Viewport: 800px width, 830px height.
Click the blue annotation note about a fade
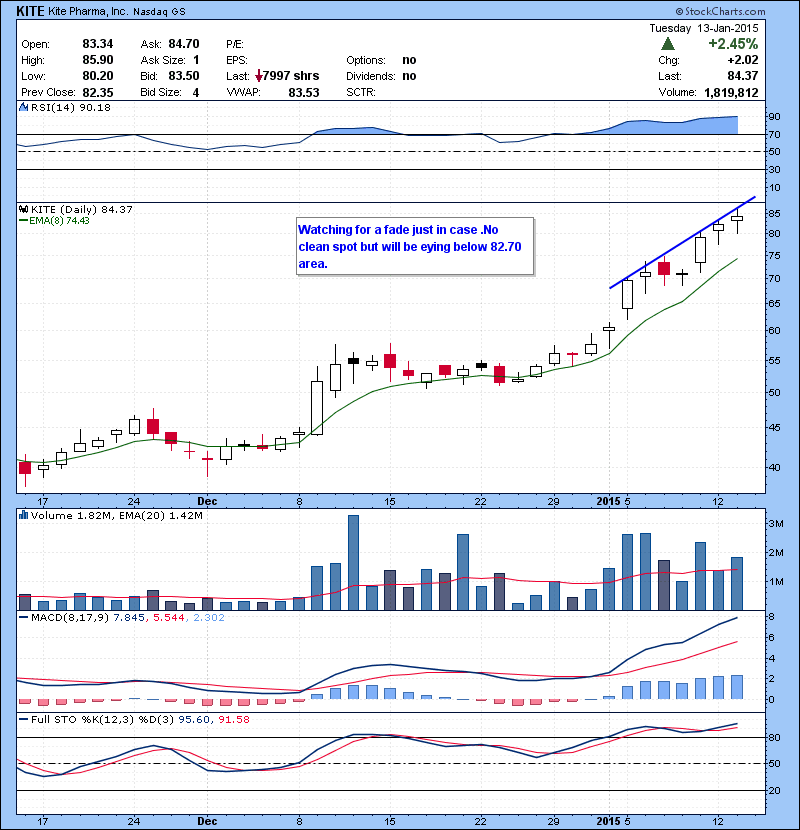[415, 247]
